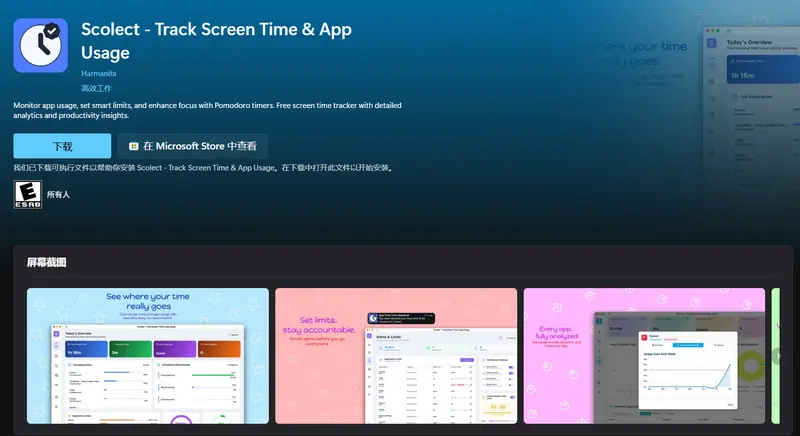Click the Scolect clock app icon

40,45
